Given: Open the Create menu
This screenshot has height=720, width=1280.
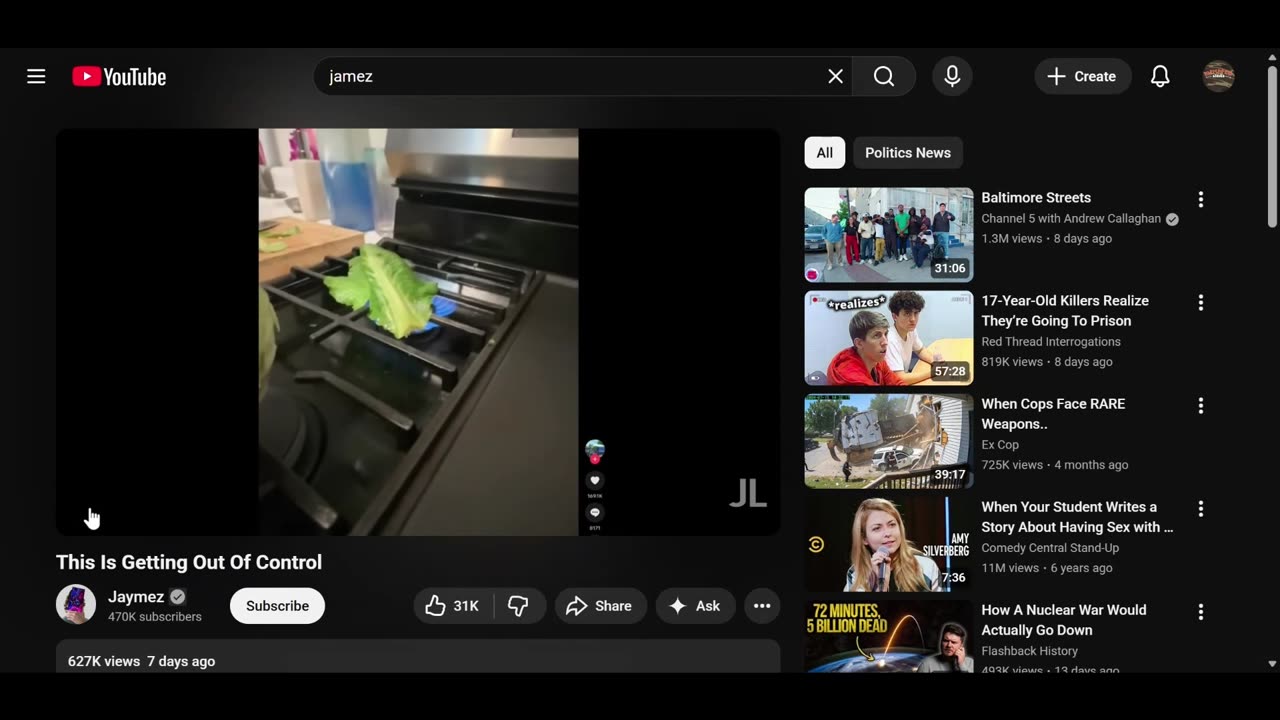Looking at the screenshot, I should [x=1082, y=76].
